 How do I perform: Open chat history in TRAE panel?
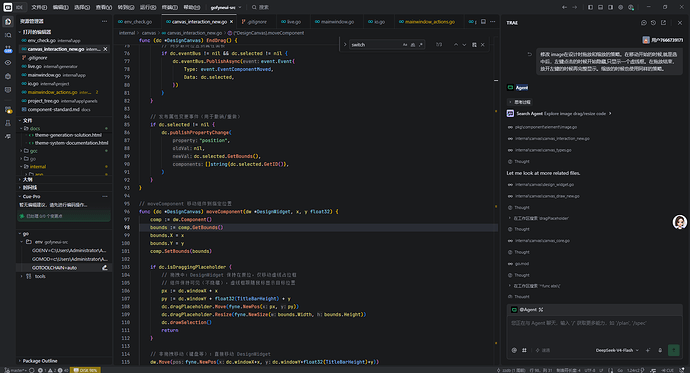pos(653,22)
